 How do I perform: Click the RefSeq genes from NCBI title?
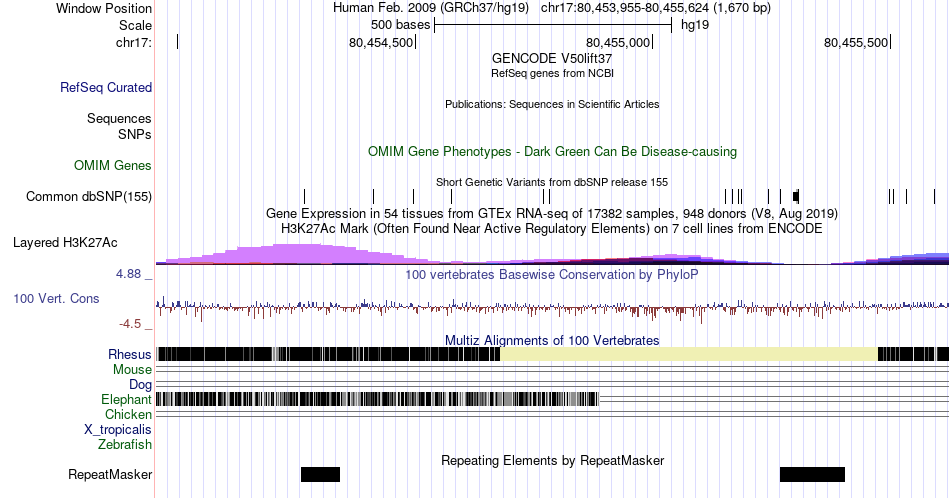(x=552, y=73)
